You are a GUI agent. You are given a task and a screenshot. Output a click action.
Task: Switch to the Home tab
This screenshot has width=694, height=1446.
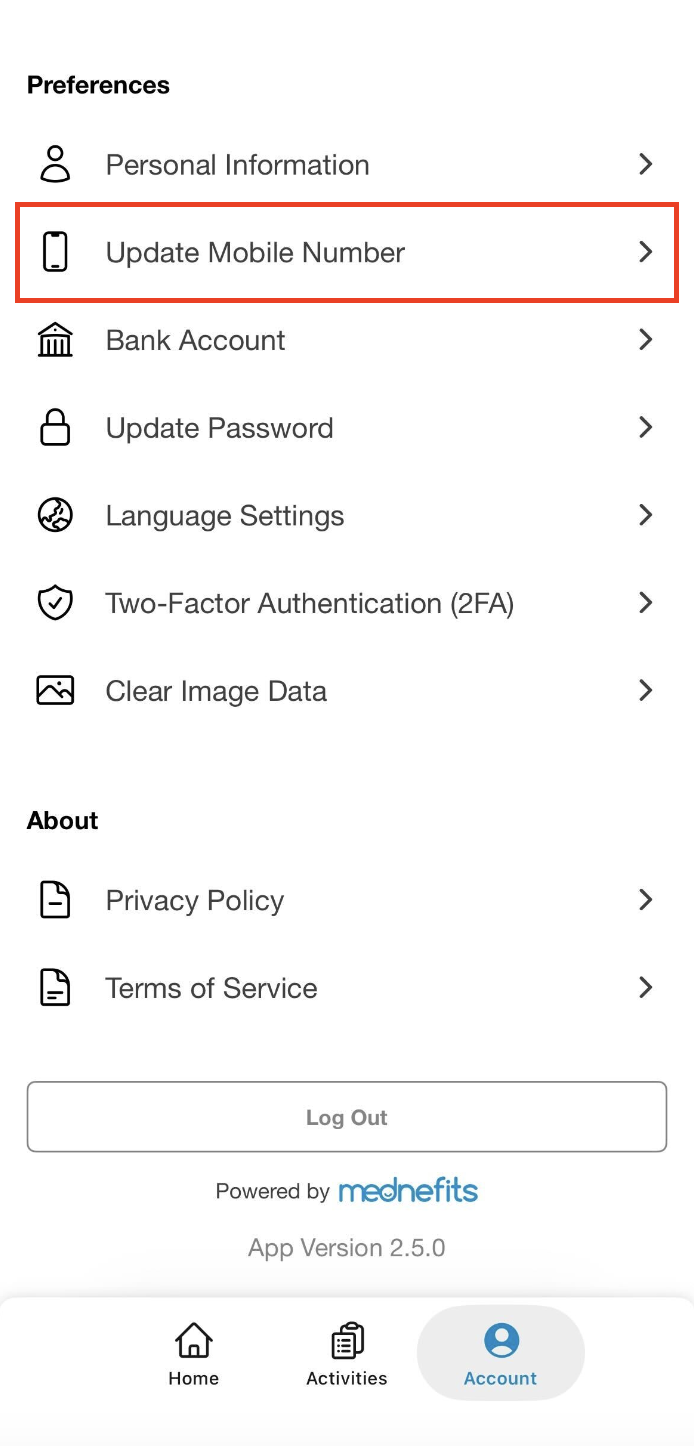pos(193,1354)
